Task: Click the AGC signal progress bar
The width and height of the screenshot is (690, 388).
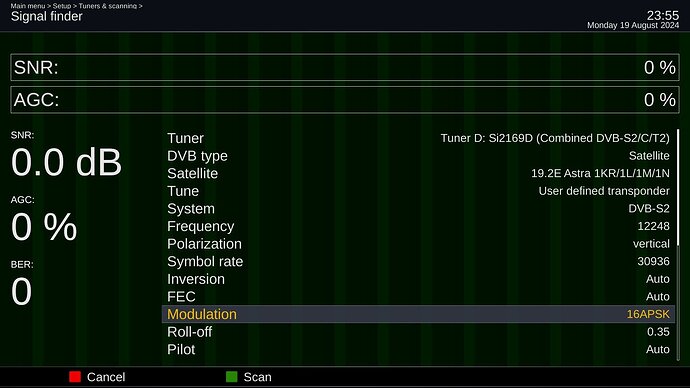Action: pos(345,100)
